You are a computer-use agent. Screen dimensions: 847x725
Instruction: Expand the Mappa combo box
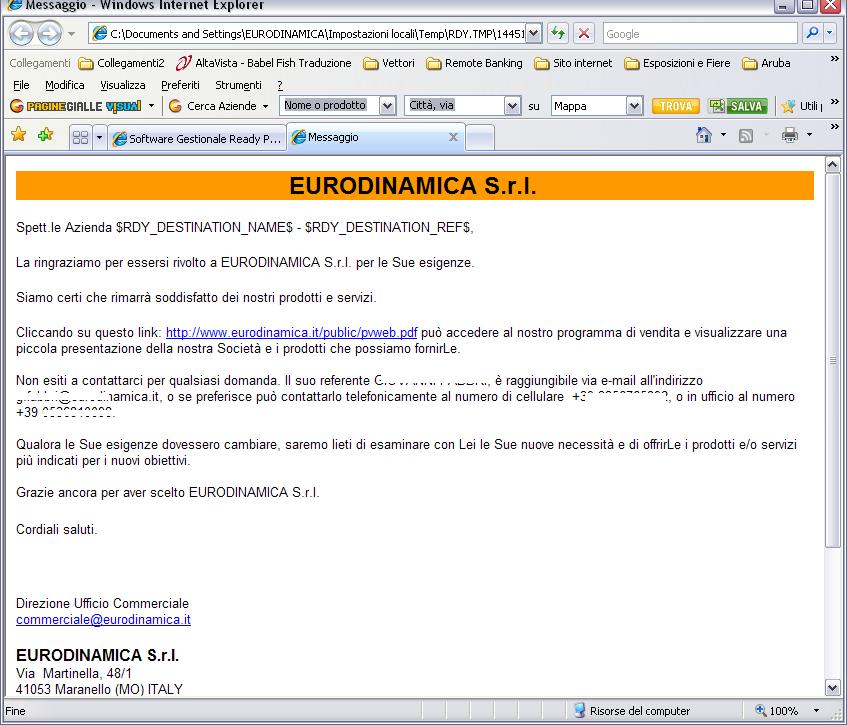(x=634, y=106)
